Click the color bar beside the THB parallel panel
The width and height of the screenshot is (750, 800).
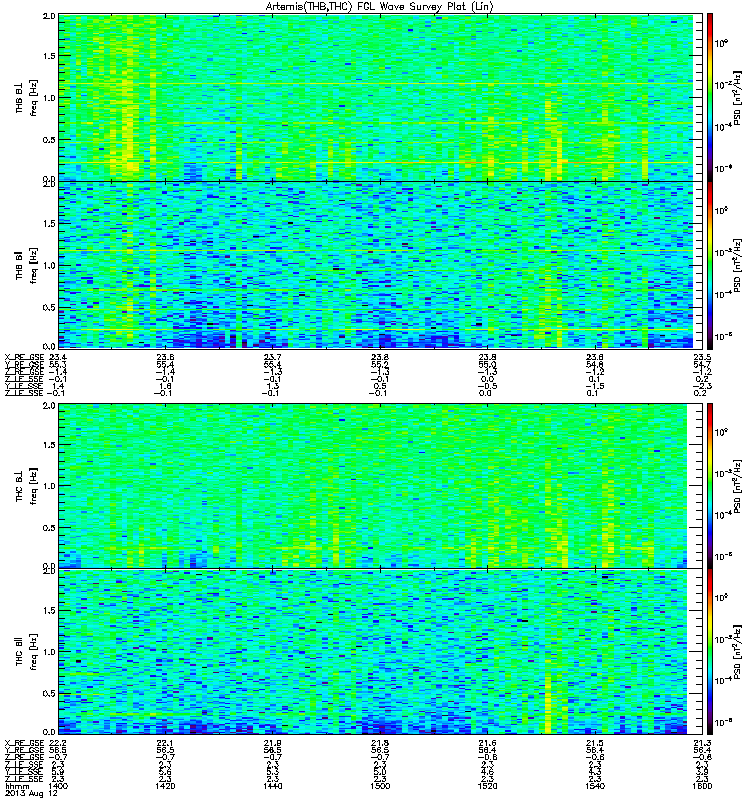click(710, 265)
